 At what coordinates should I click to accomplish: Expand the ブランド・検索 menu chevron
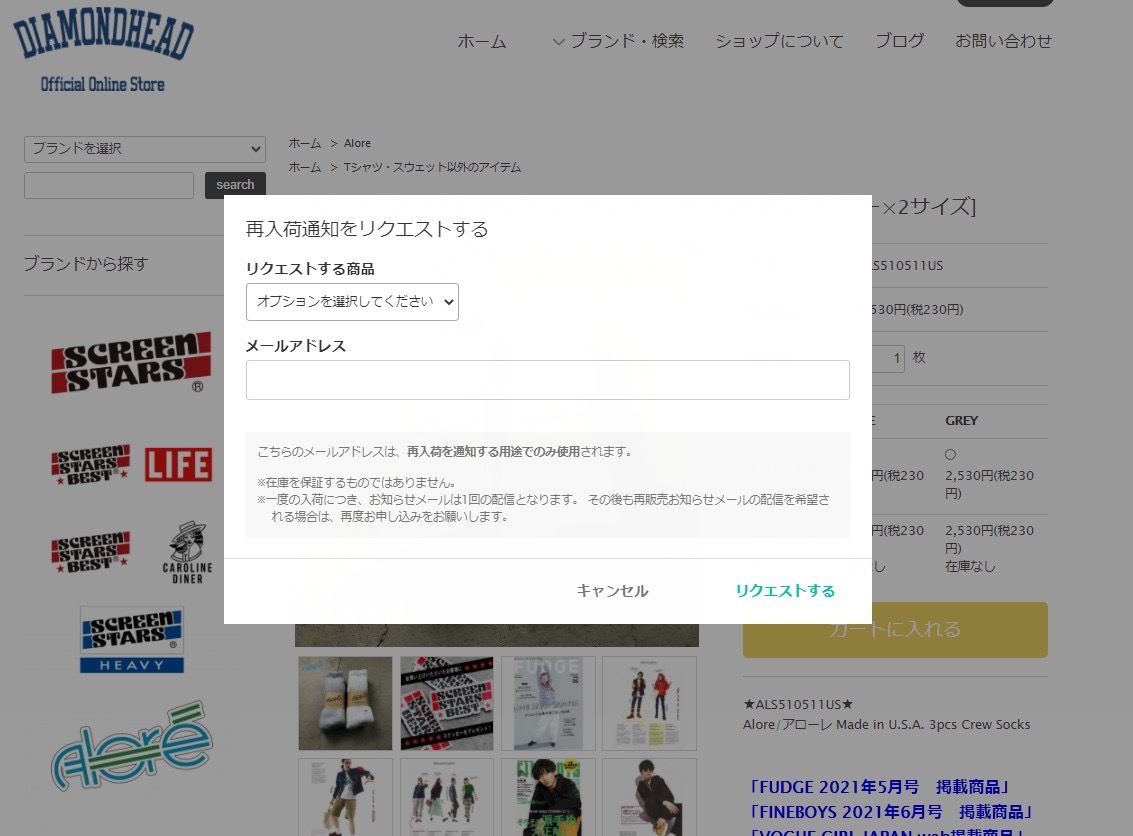(559, 42)
